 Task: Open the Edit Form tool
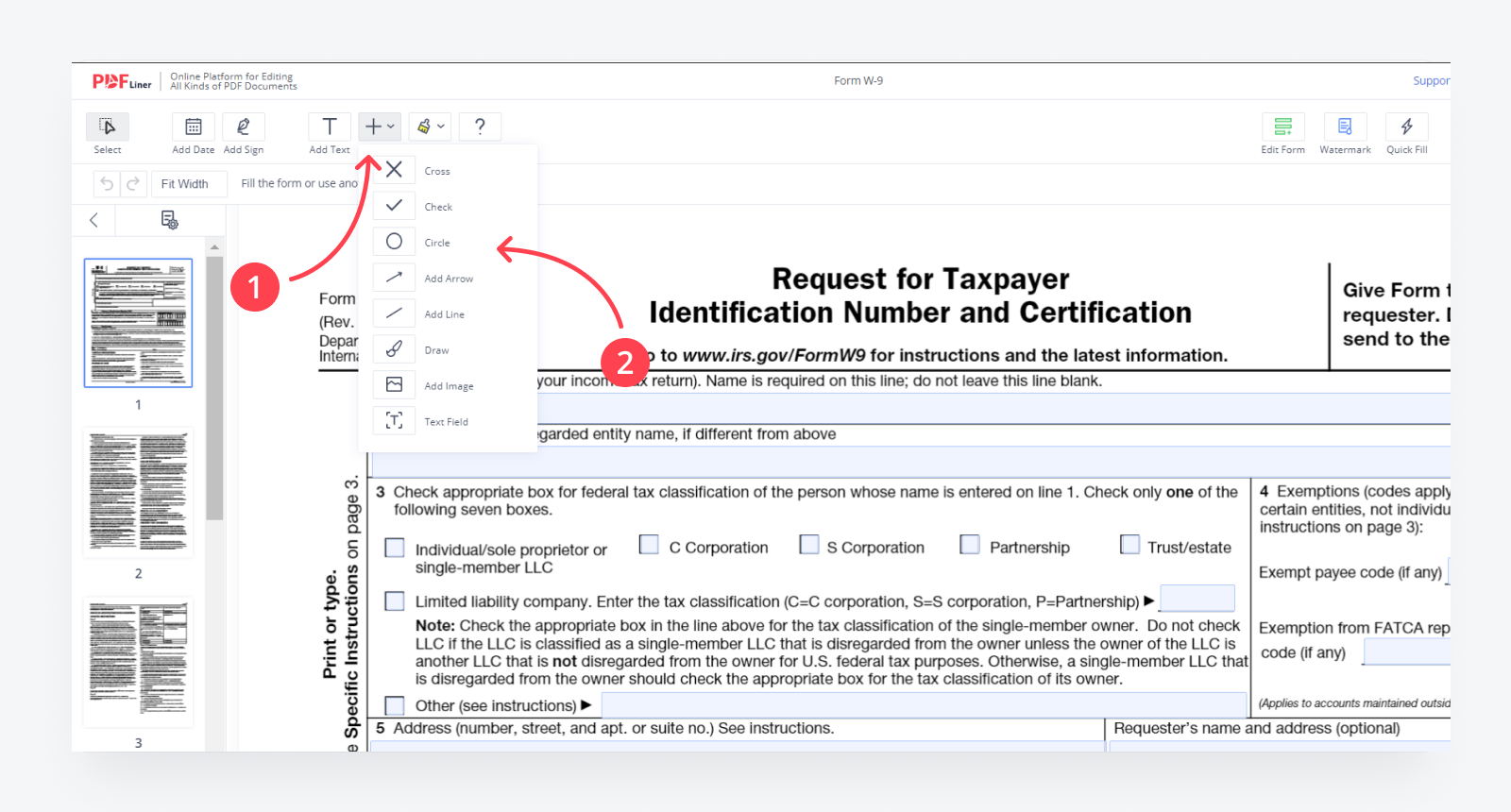coord(1283,127)
